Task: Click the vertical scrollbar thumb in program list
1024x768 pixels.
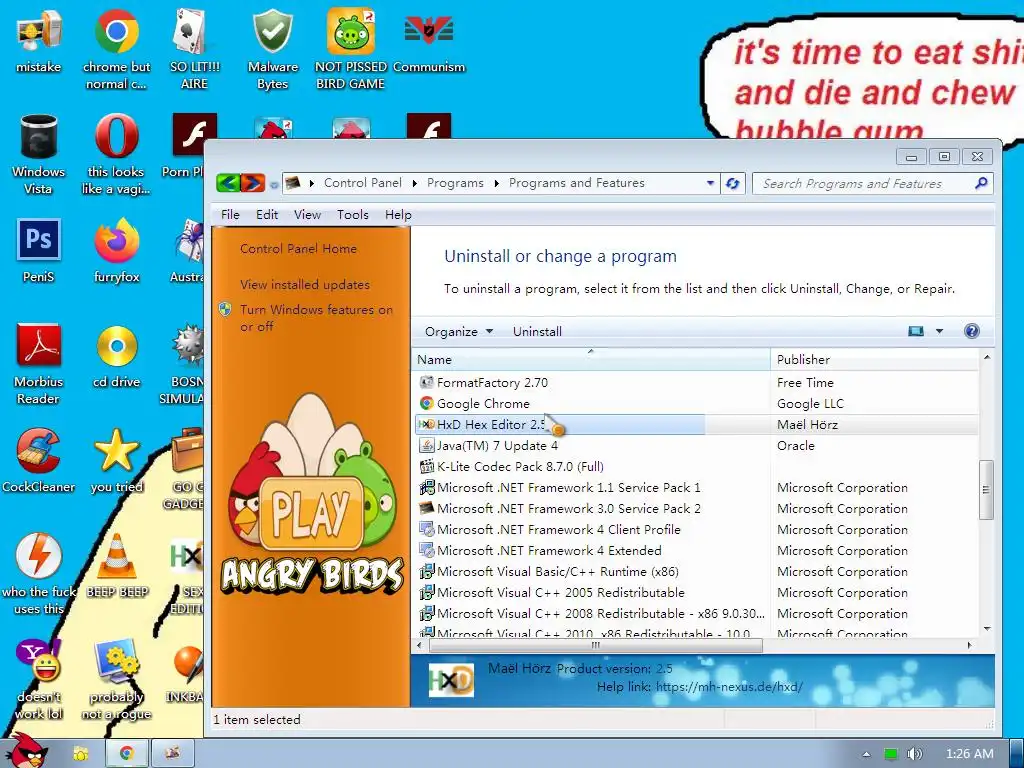Action: pos(986,490)
